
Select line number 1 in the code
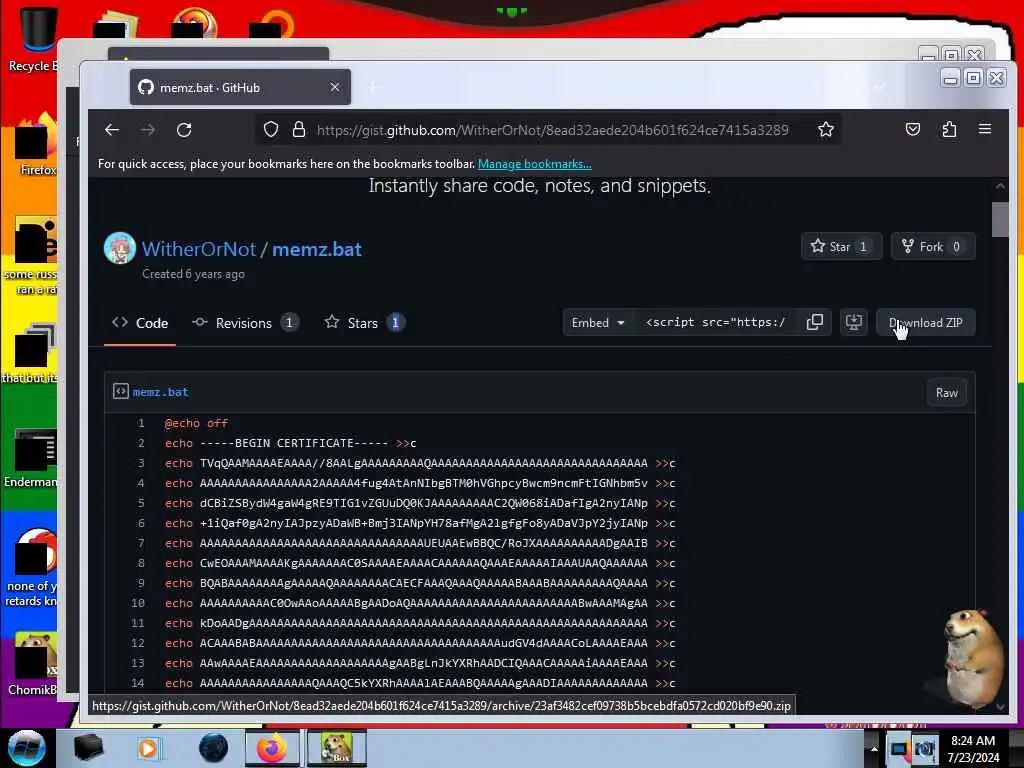pyautogui.click(x=140, y=423)
